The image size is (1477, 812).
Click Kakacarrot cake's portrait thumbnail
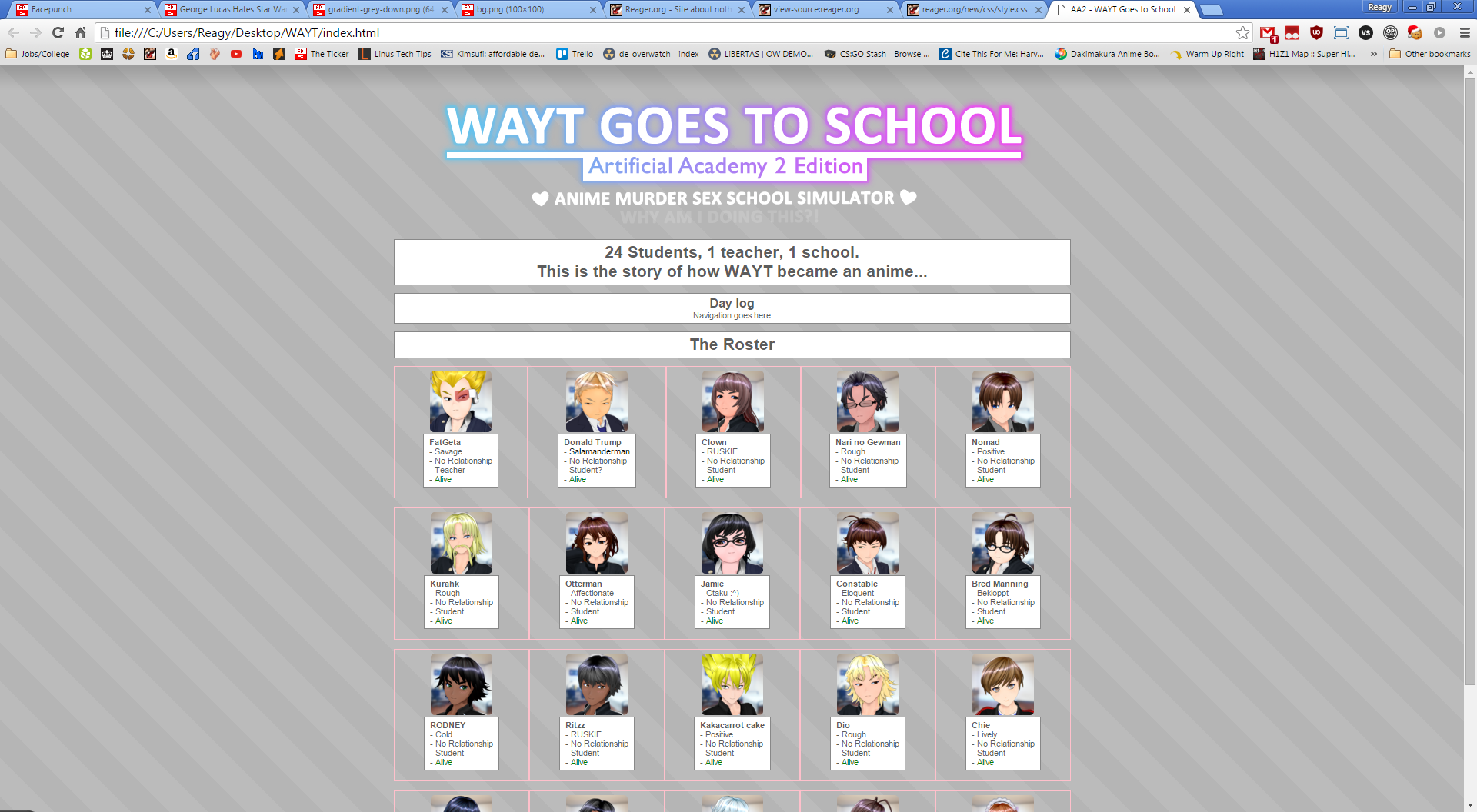point(732,684)
